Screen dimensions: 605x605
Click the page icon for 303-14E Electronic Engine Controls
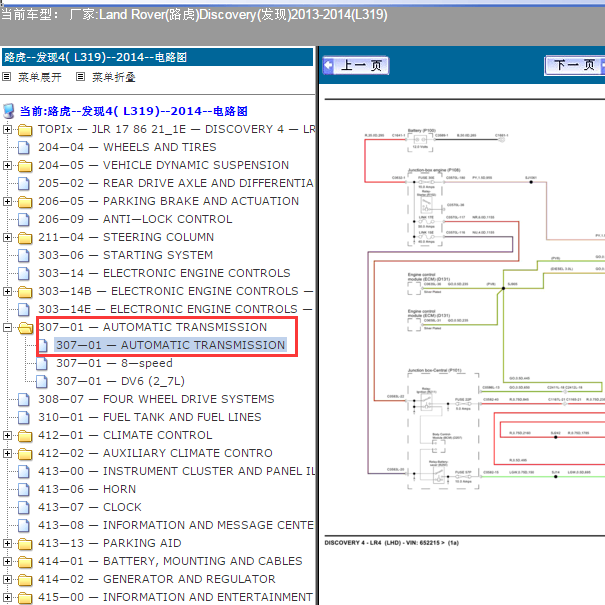[x=24, y=309]
